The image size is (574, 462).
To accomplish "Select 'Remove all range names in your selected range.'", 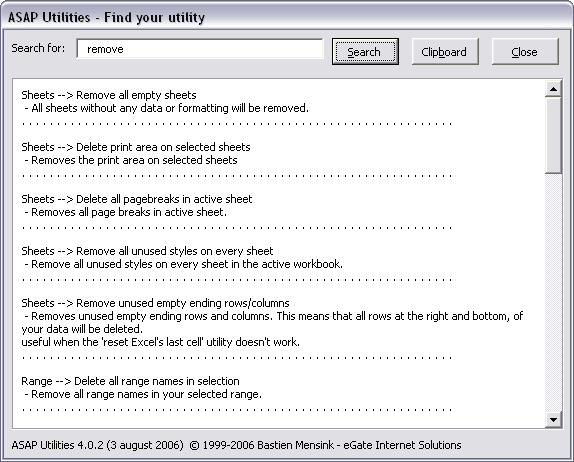I will 143,394.
